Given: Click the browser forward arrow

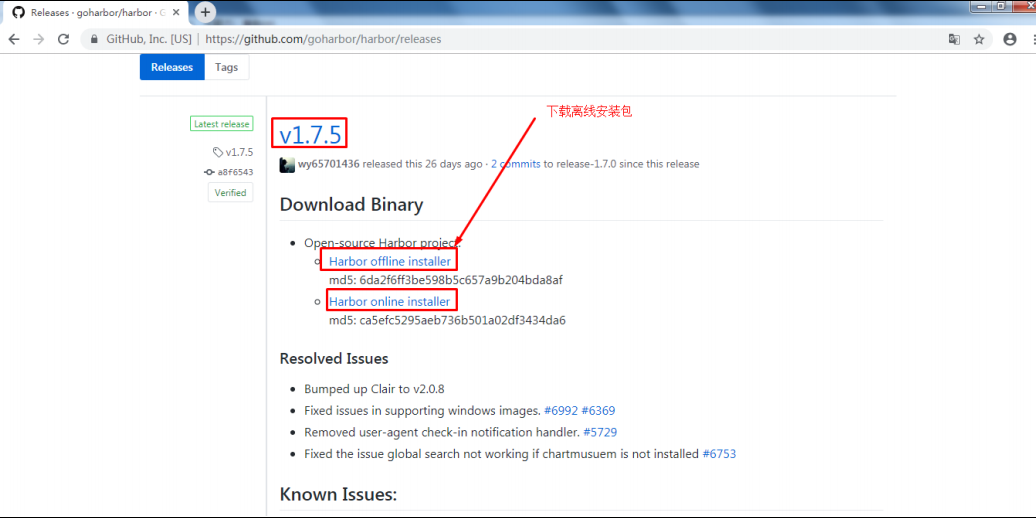Looking at the screenshot, I should tap(38, 39).
